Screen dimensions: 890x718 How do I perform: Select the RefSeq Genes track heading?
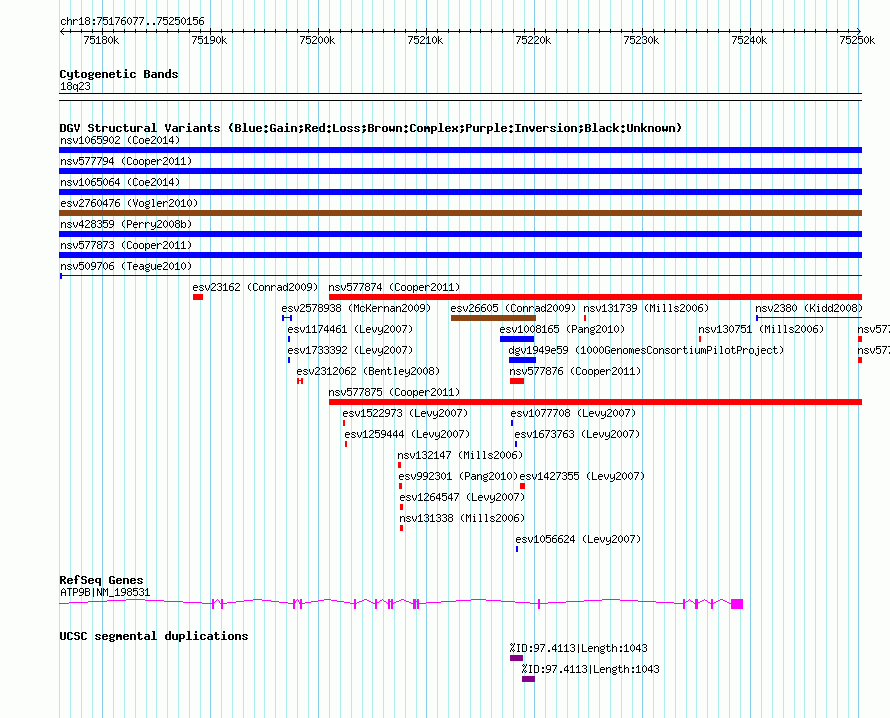[x=101, y=580]
